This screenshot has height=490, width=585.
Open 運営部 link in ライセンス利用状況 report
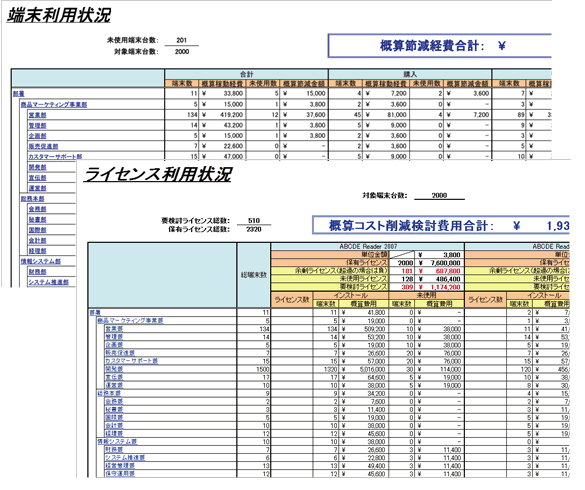(x=114, y=385)
